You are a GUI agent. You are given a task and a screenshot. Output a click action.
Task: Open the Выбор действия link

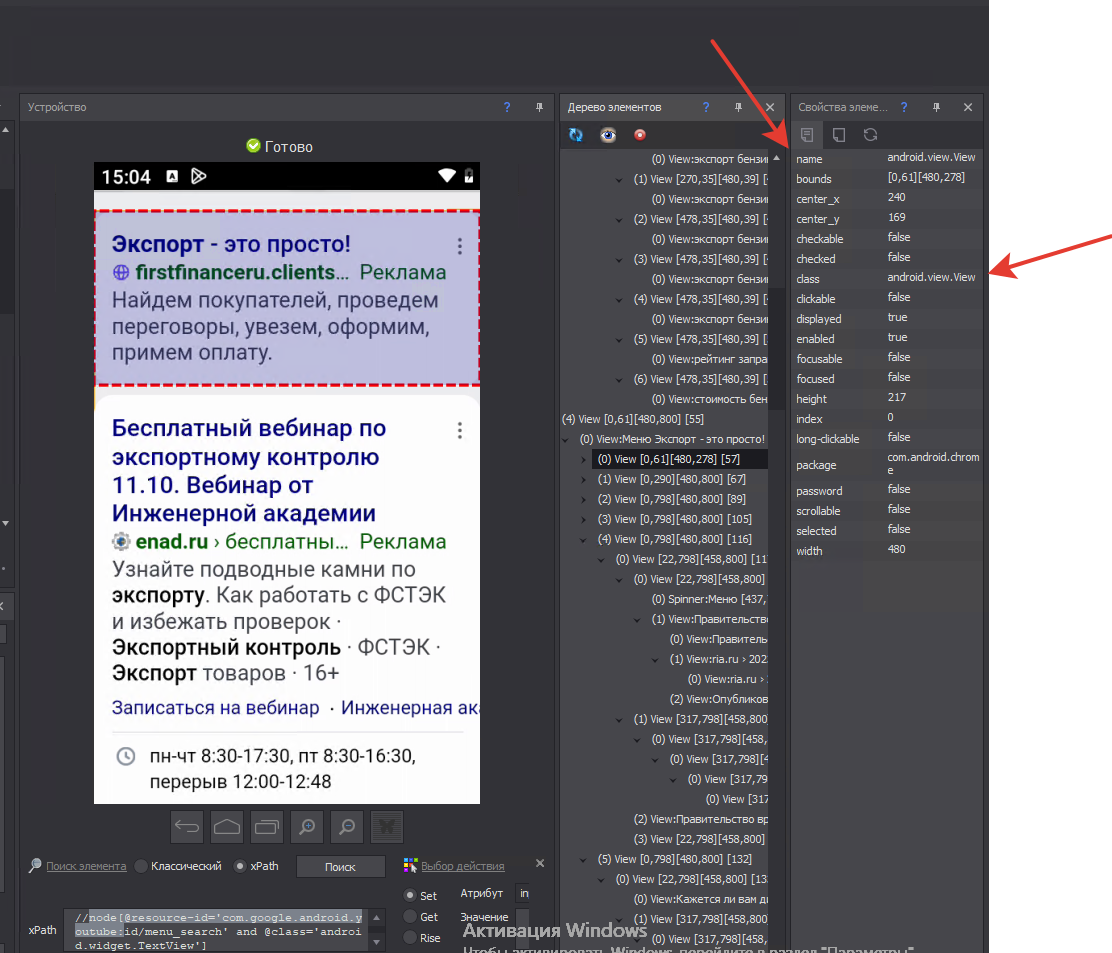pyautogui.click(x=462, y=866)
